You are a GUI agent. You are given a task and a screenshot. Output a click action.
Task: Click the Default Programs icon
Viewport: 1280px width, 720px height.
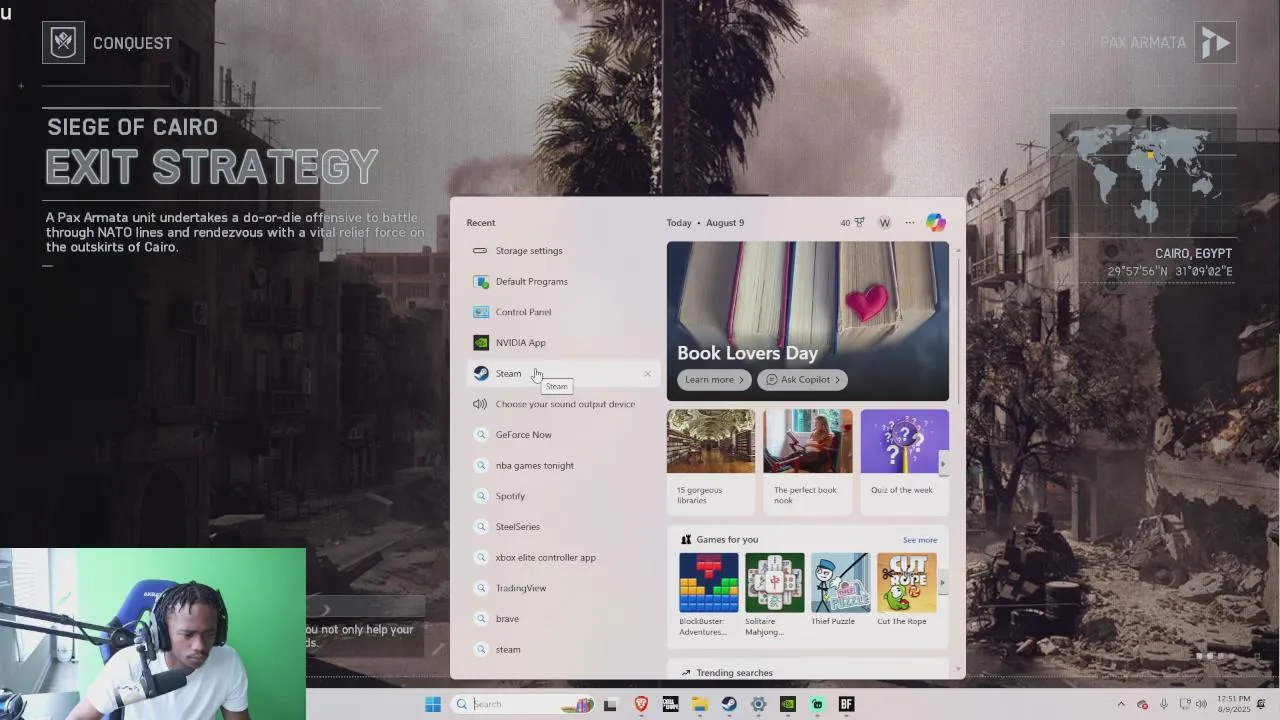(x=481, y=282)
